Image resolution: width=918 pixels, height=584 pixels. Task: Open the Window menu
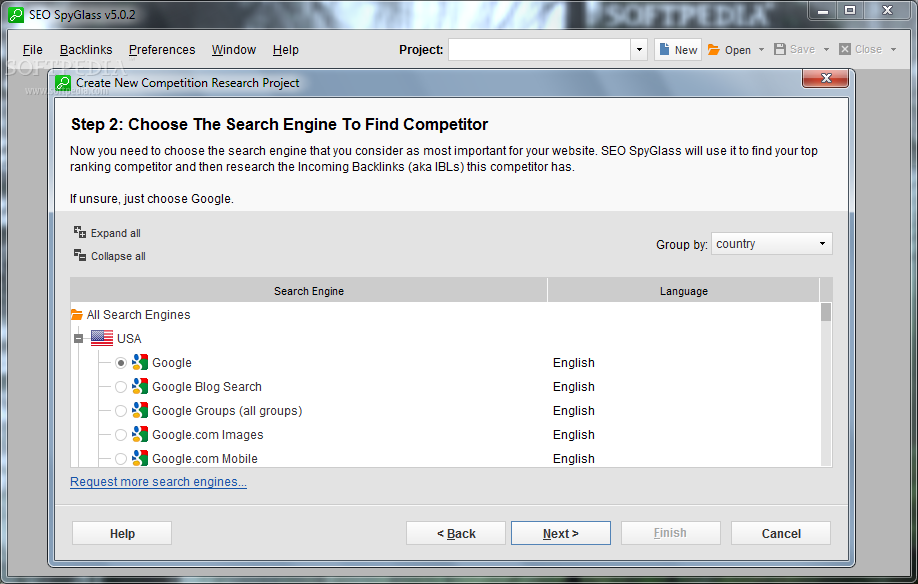click(x=234, y=50)
